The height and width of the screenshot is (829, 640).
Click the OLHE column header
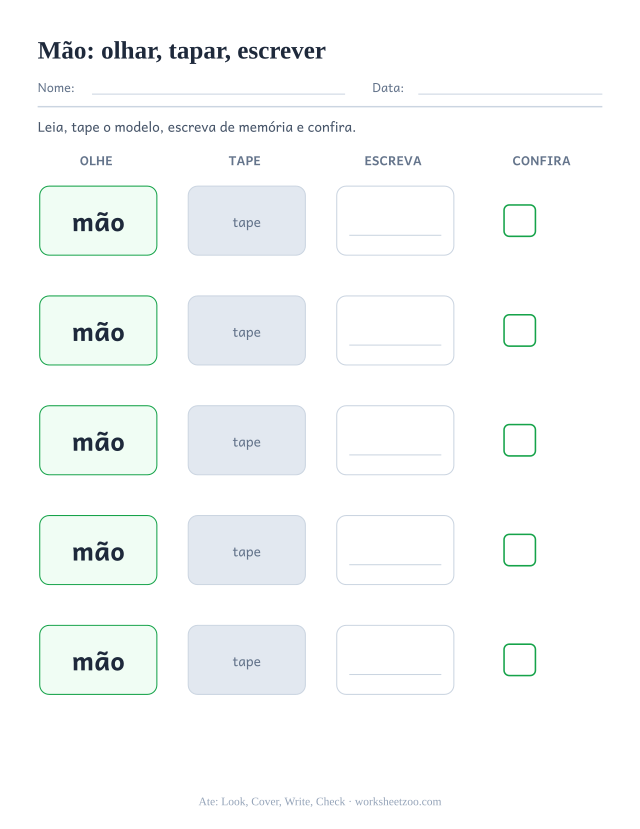point(96,161)
